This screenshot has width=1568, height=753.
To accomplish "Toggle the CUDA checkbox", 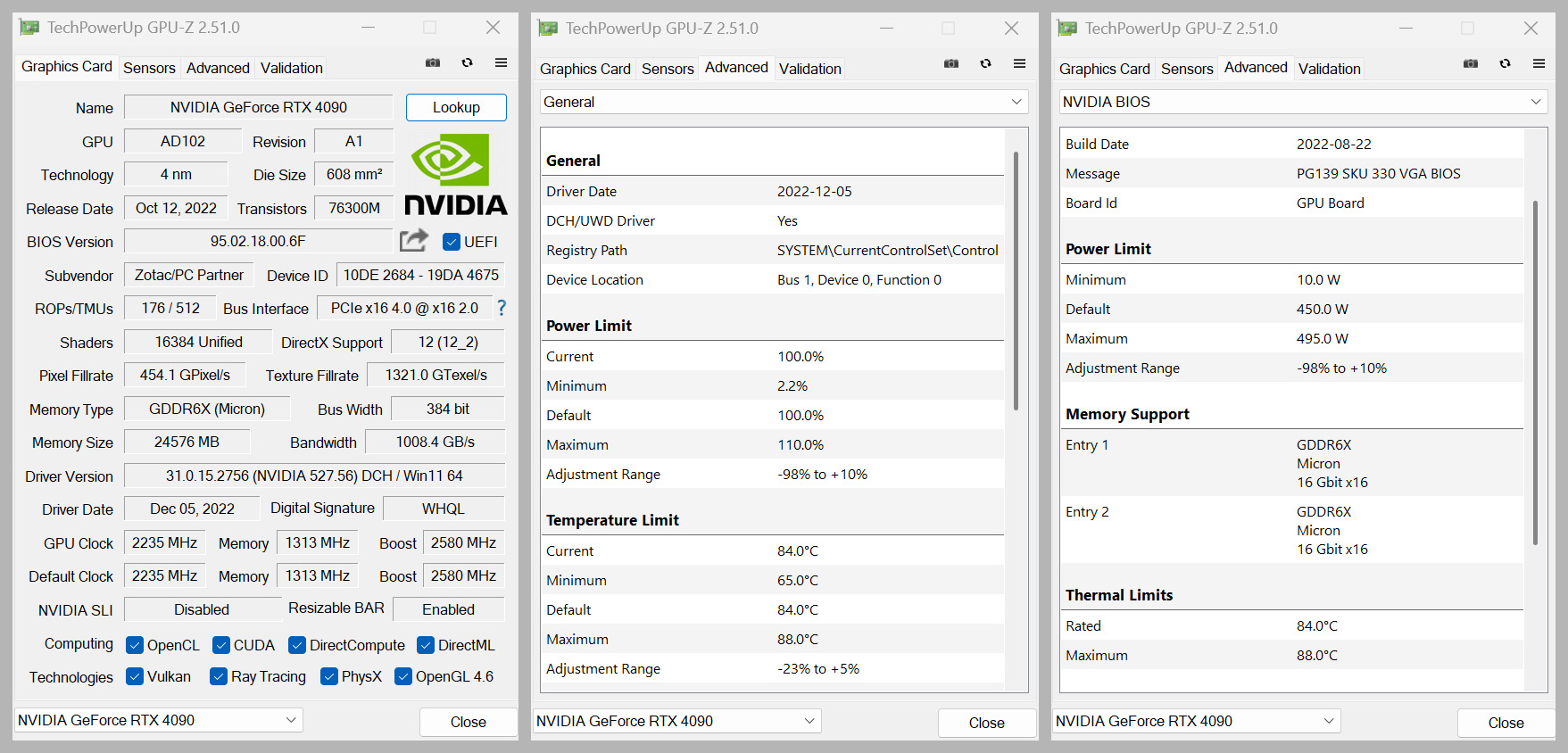I will tap(221, 645).
